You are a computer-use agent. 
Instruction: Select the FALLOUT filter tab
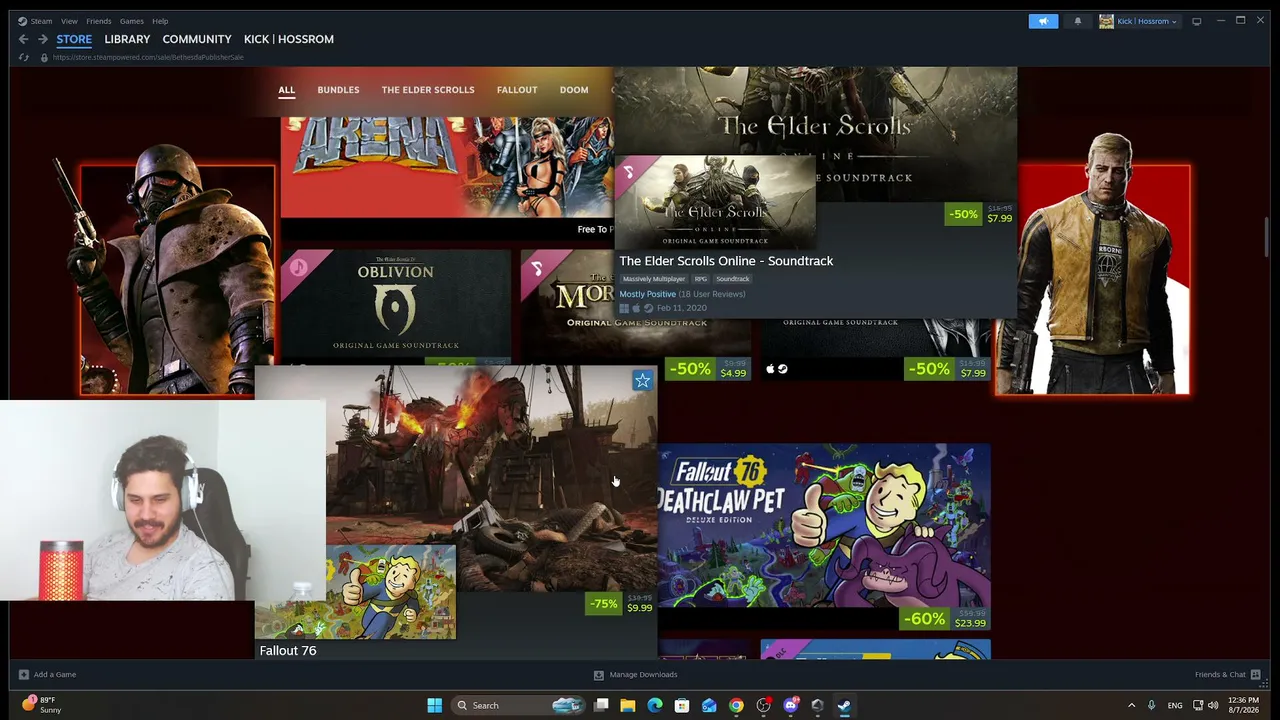(517, 90)
